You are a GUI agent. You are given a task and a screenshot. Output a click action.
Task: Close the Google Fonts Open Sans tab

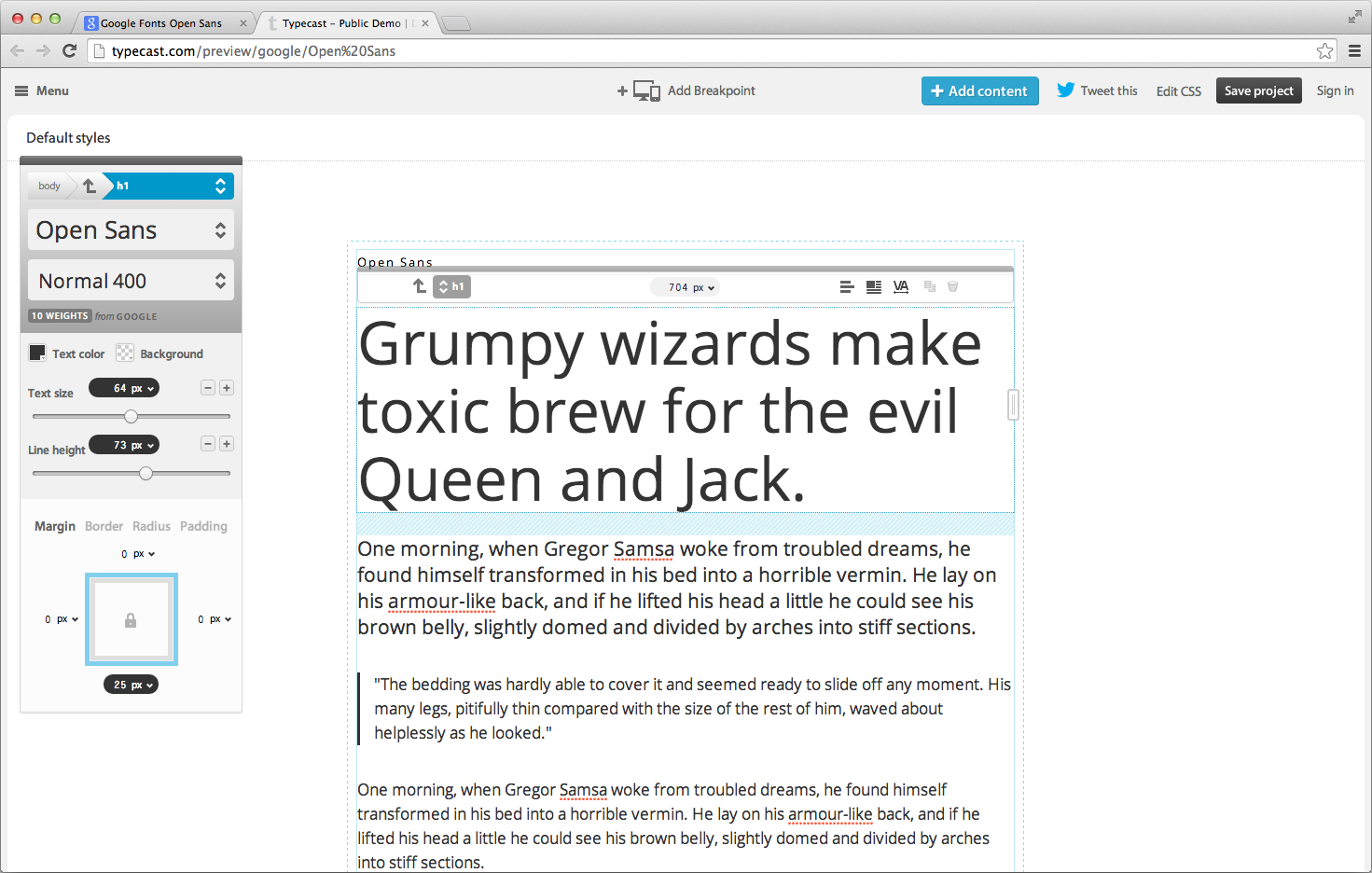(243, 23)
